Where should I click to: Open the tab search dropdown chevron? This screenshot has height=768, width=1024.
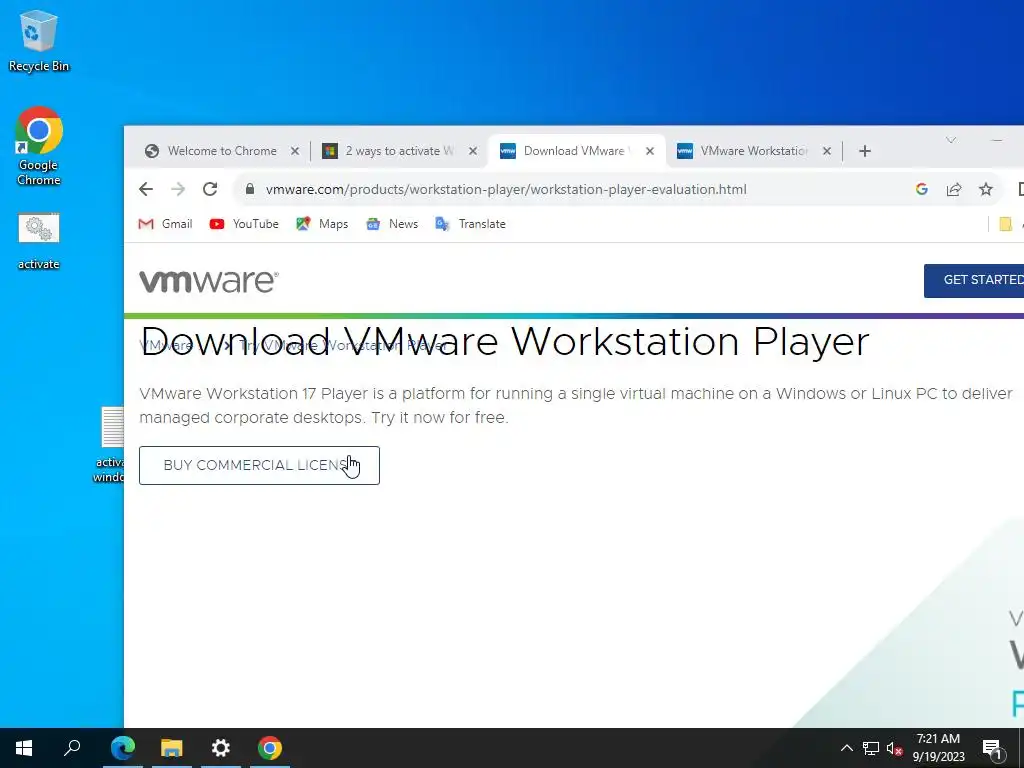951,140
